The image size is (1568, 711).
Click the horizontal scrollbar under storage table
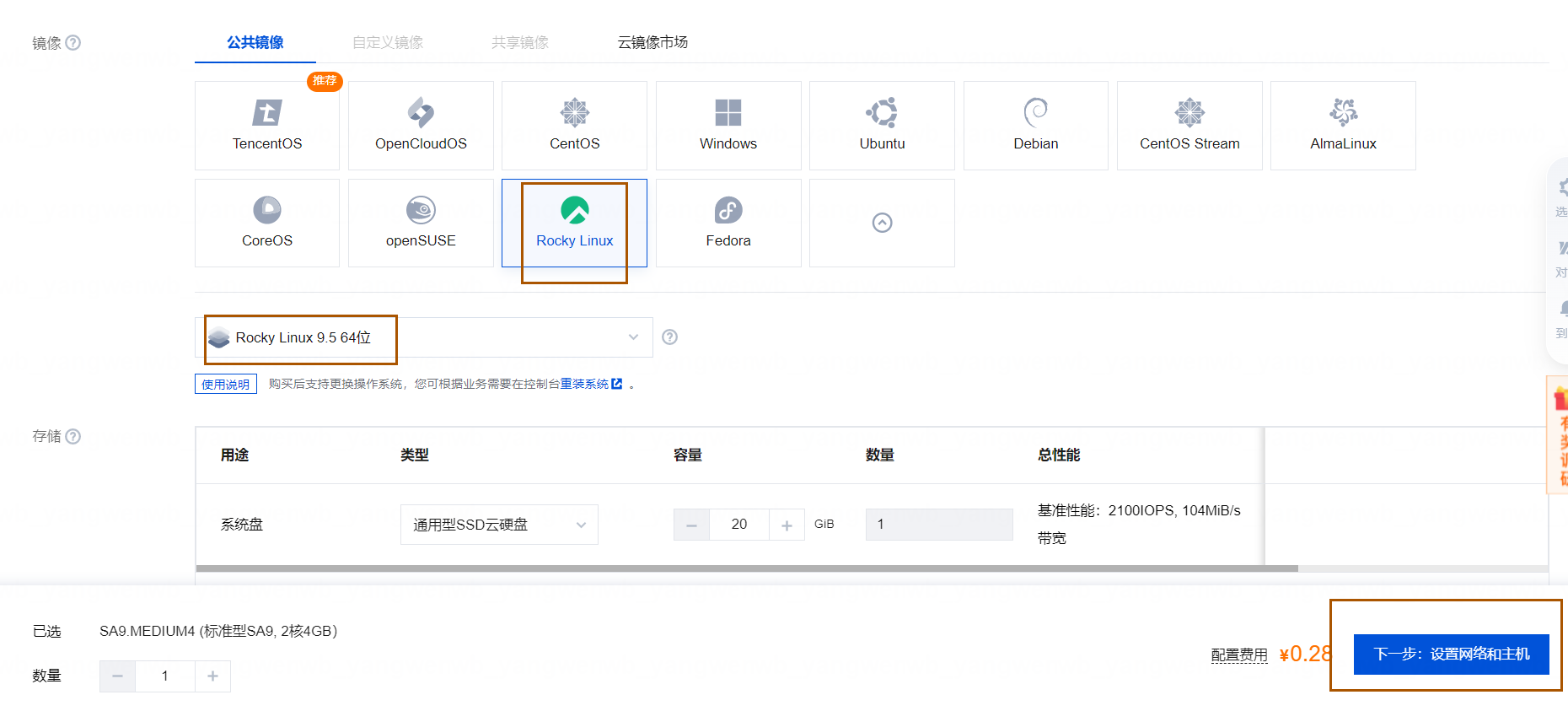point(747,568)
